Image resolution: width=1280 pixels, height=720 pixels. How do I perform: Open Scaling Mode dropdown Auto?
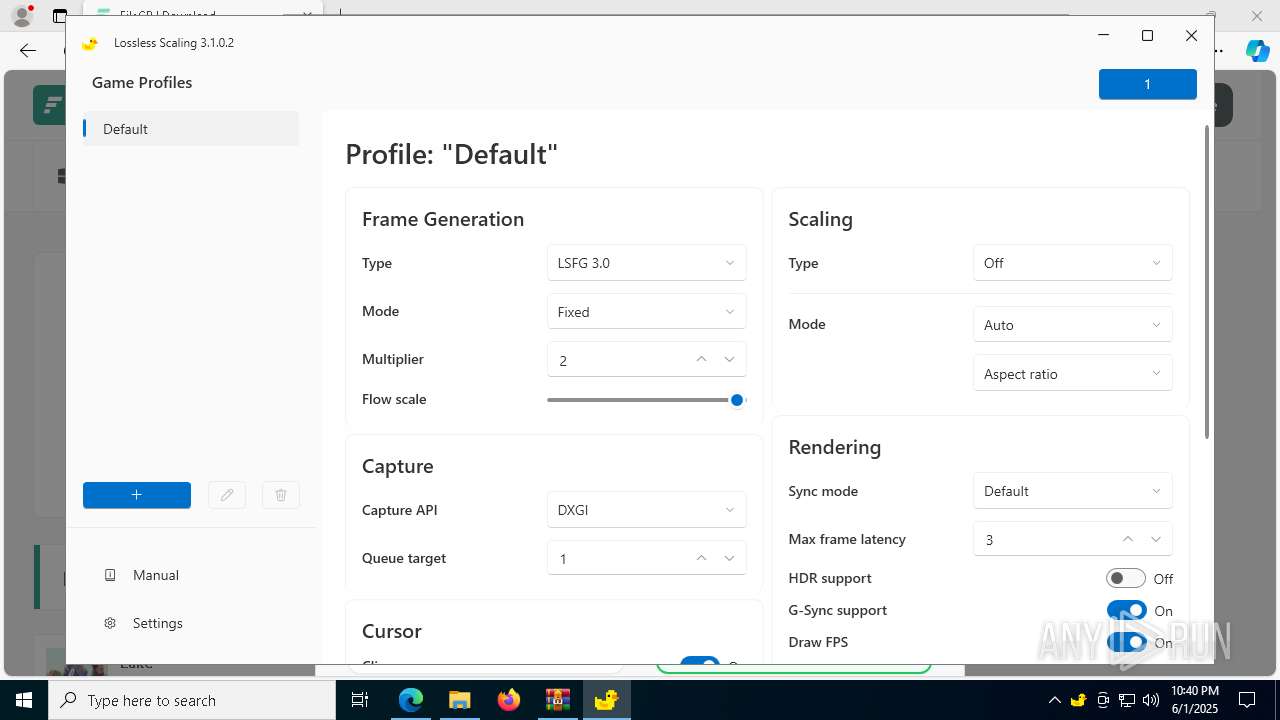1072,325
